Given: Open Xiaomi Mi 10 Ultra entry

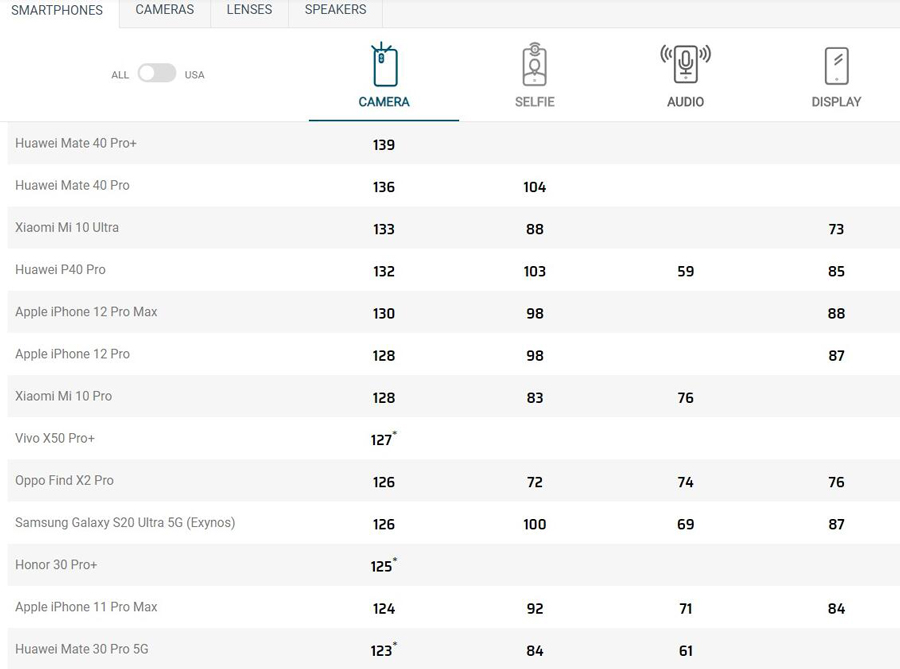Looking at the screenshot, I should click(67, 228).
